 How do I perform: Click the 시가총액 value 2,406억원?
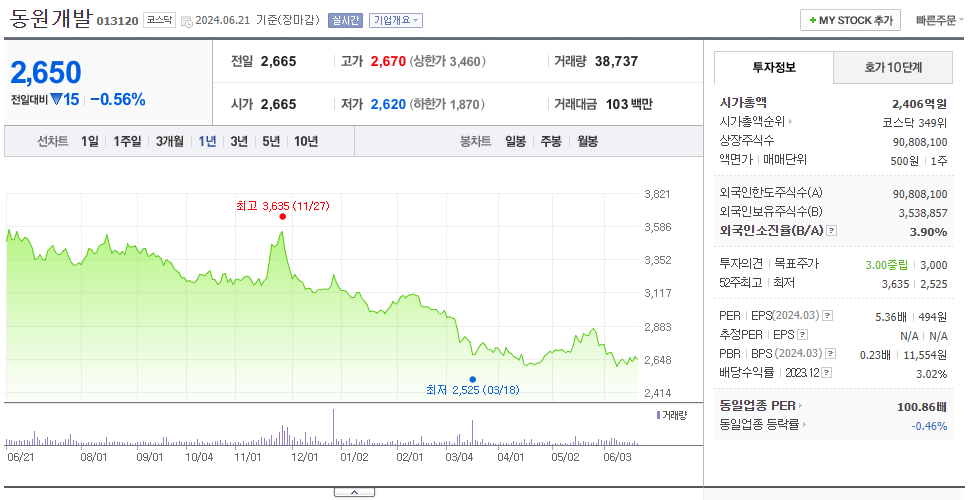[920, 104]
